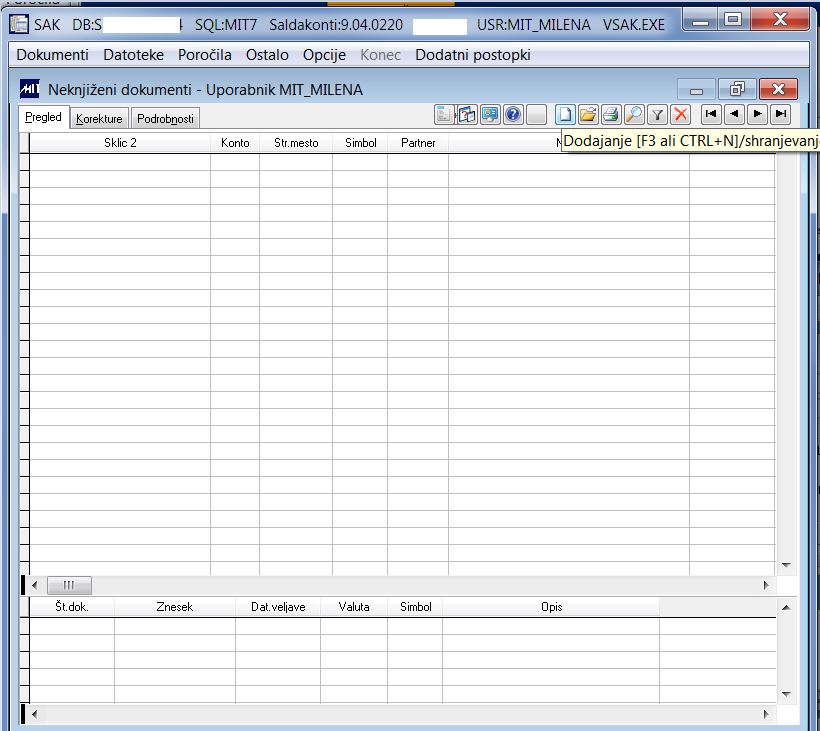The width and height of the screenshot is (820, 731).
Task: Click the printer icon in toolbar
Action: tap(611, 115)
